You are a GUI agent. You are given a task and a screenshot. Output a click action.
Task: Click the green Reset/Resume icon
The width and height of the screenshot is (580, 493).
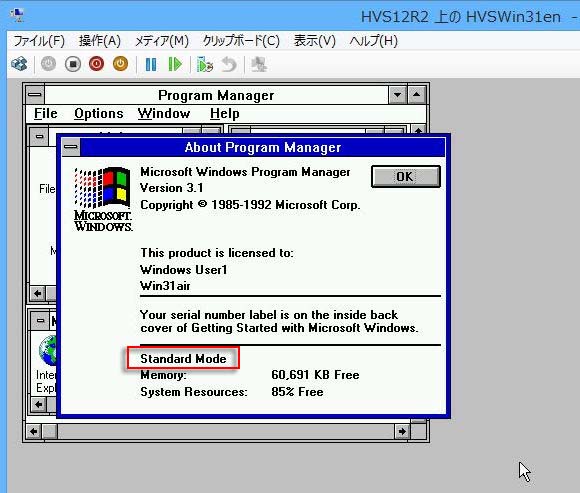coord(175,65)
